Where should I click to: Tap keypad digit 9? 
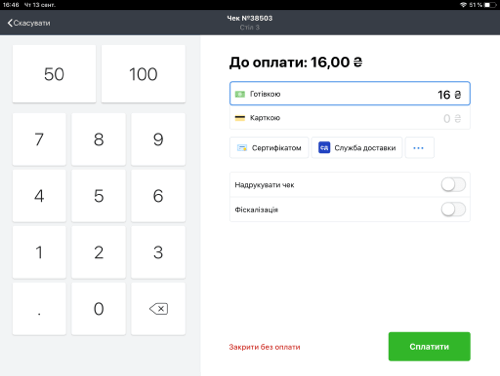(158, 139)
